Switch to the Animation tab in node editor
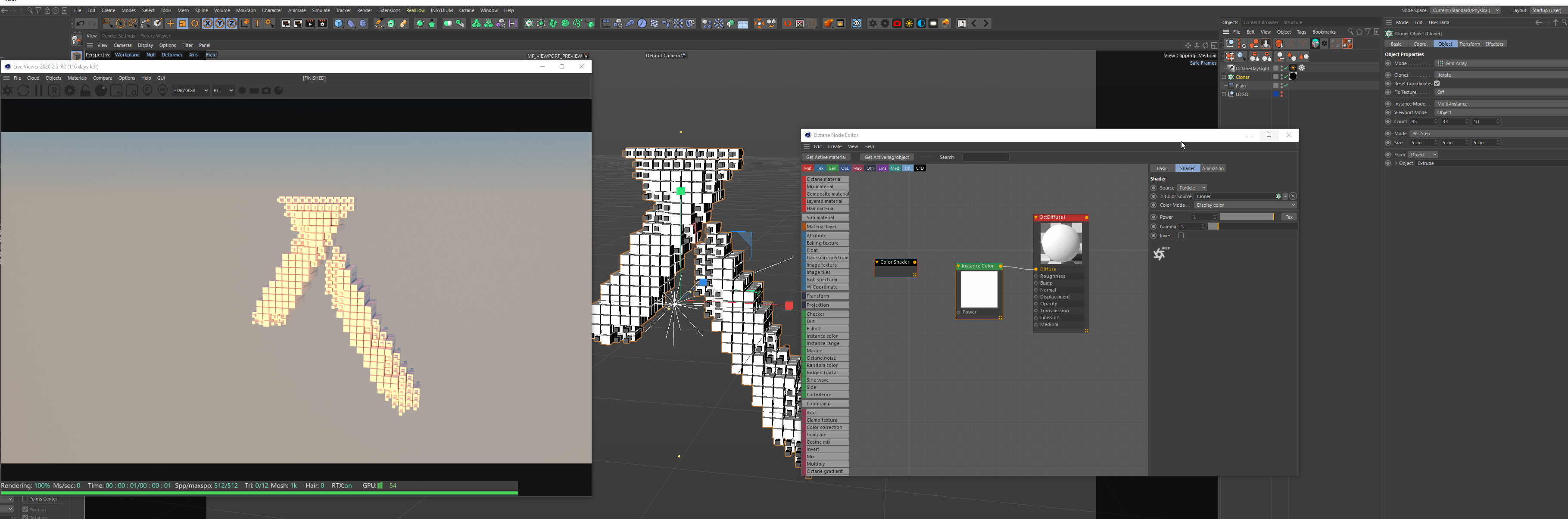 coord(1212,168)
